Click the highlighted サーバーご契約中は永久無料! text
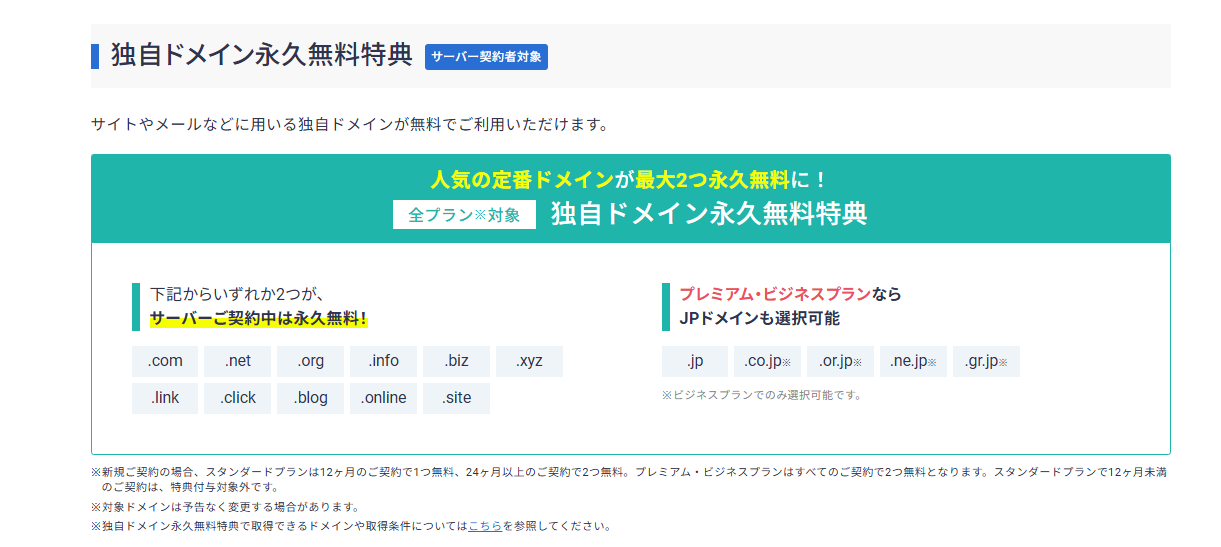Screen dimensions: 1221x547 coord(259,319)
